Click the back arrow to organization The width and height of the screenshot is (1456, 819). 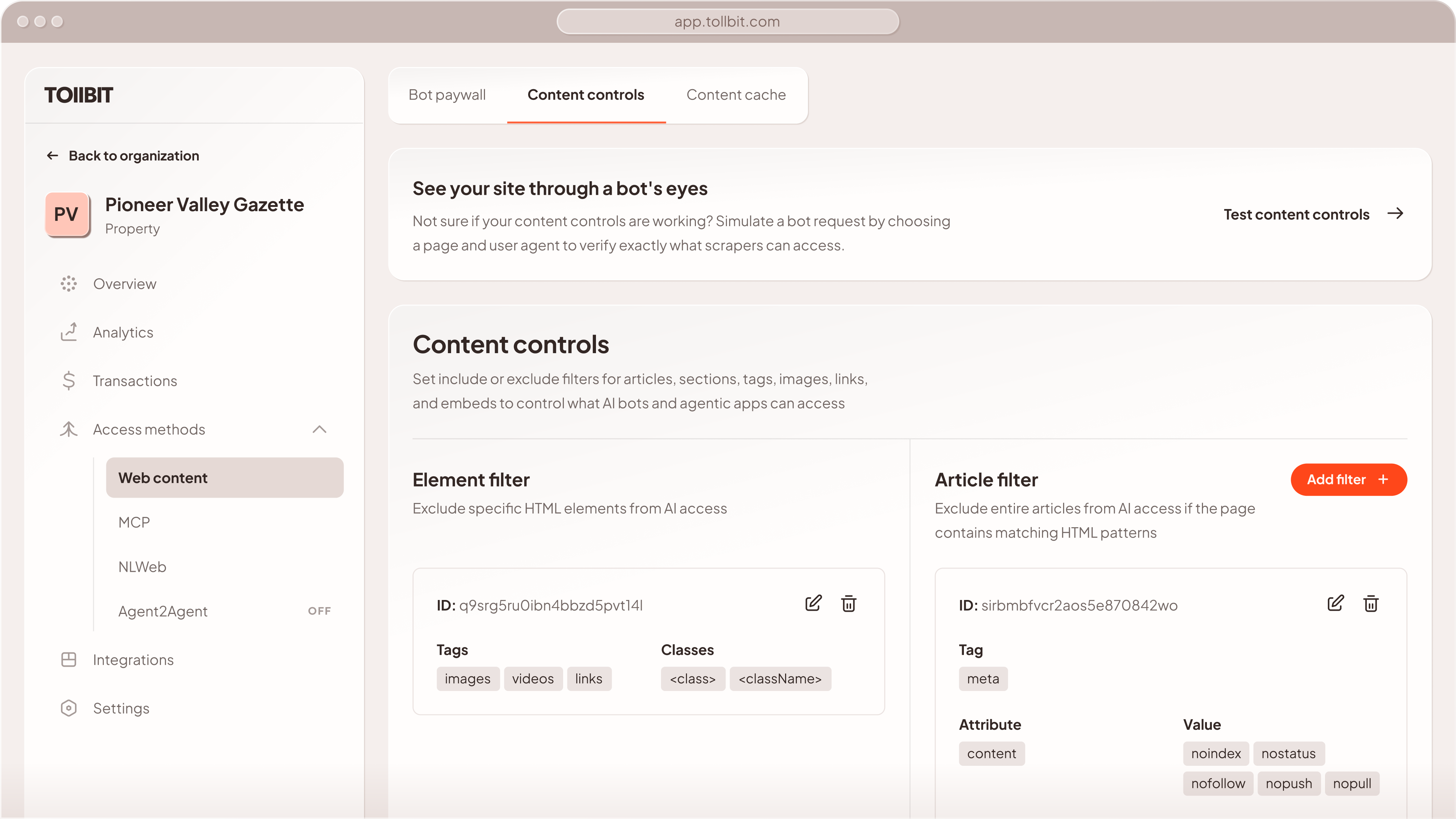(52, 155)
